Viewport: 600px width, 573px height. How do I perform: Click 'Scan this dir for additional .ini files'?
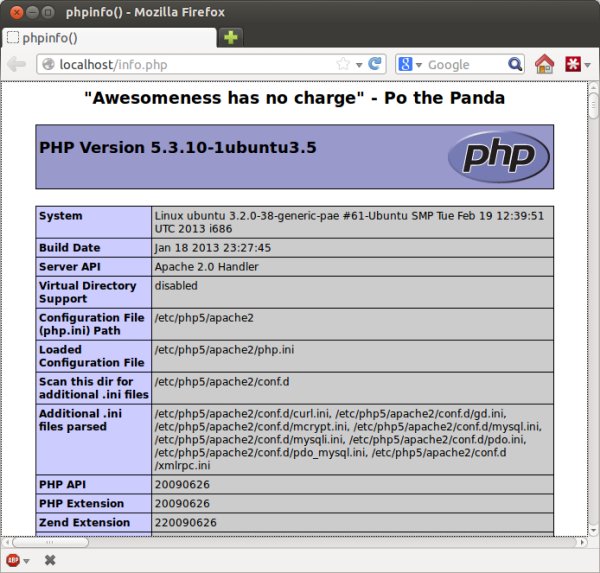[x=94, y=388]
